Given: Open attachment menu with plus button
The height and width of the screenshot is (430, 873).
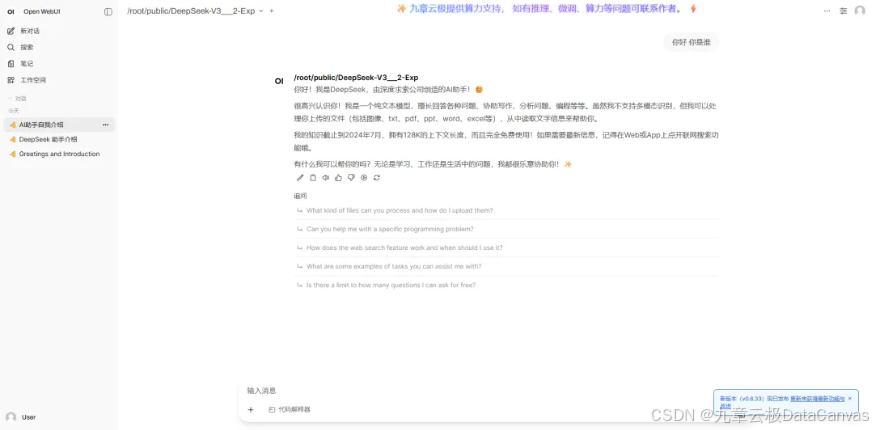Looking at the screenshot, I should pyautogui.click(x=251, y=409).
